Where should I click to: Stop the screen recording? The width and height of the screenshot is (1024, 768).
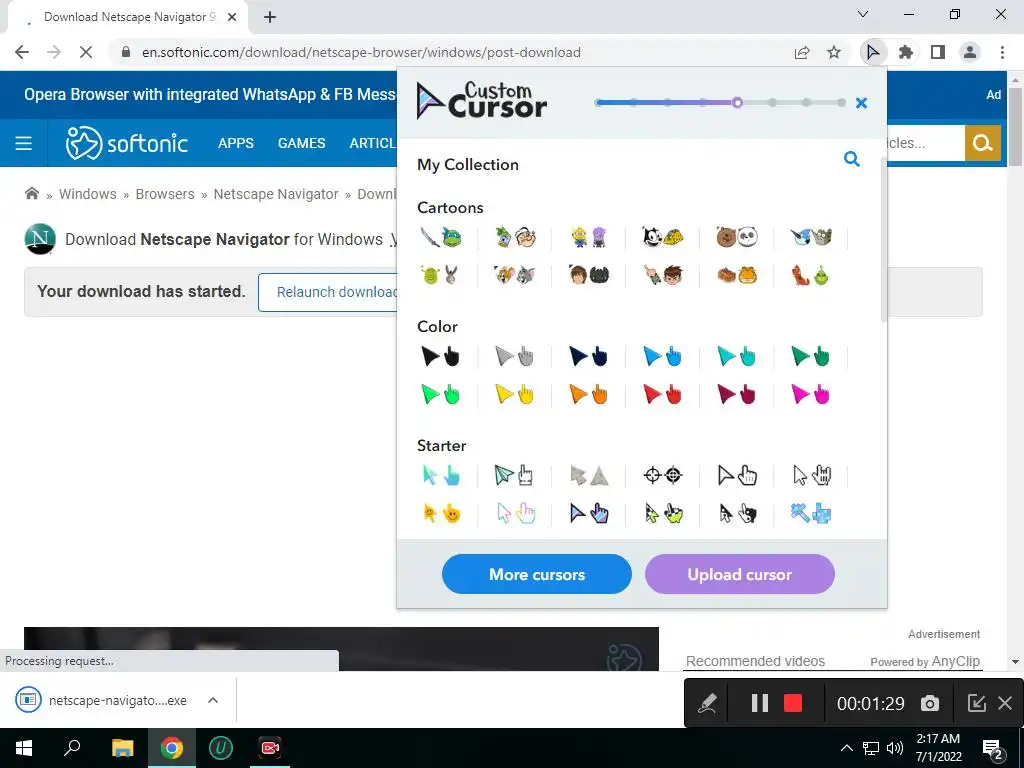793,703
